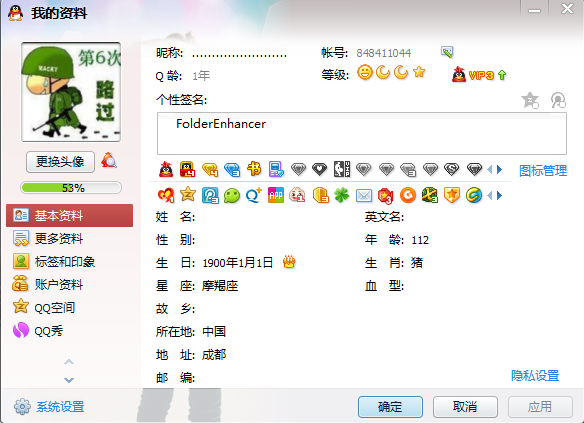The height and width of the screenshot is (423, 584).
Task: Select the 基本资料 tab
Action: coord(69,215)
